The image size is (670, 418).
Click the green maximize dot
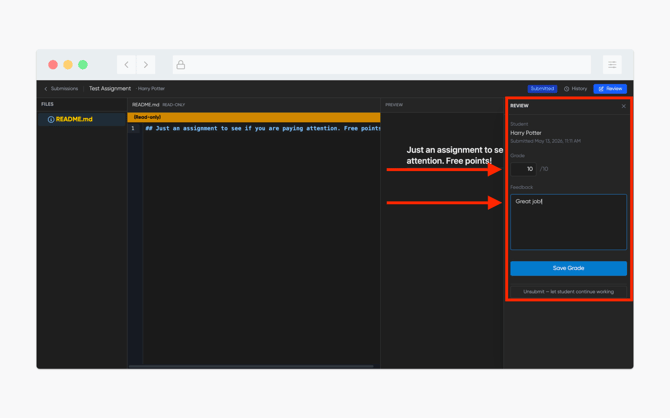tap(83, 65)
